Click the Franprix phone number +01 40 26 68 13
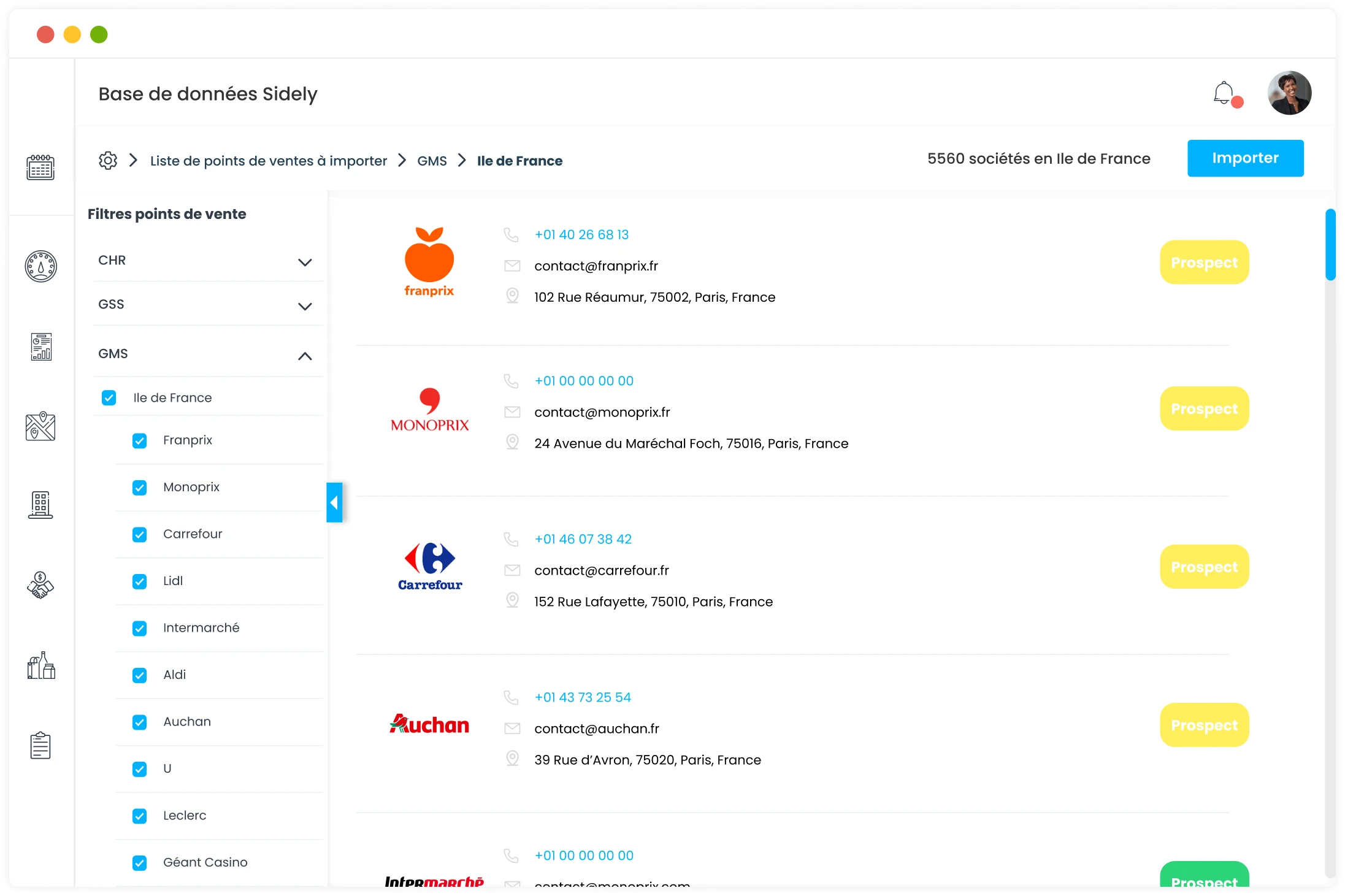Image resolution: width=1345 pixels, height=896 pixels. coord(581,235)
